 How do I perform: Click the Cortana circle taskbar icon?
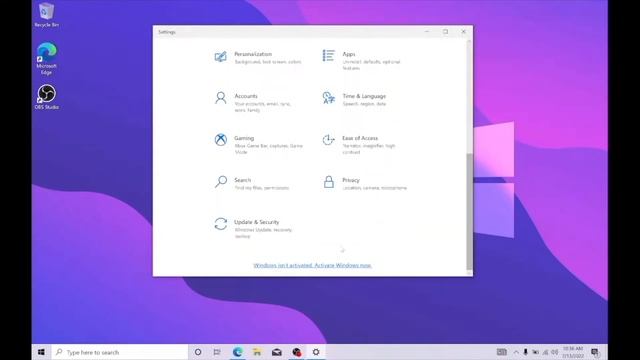coord(198,352)
